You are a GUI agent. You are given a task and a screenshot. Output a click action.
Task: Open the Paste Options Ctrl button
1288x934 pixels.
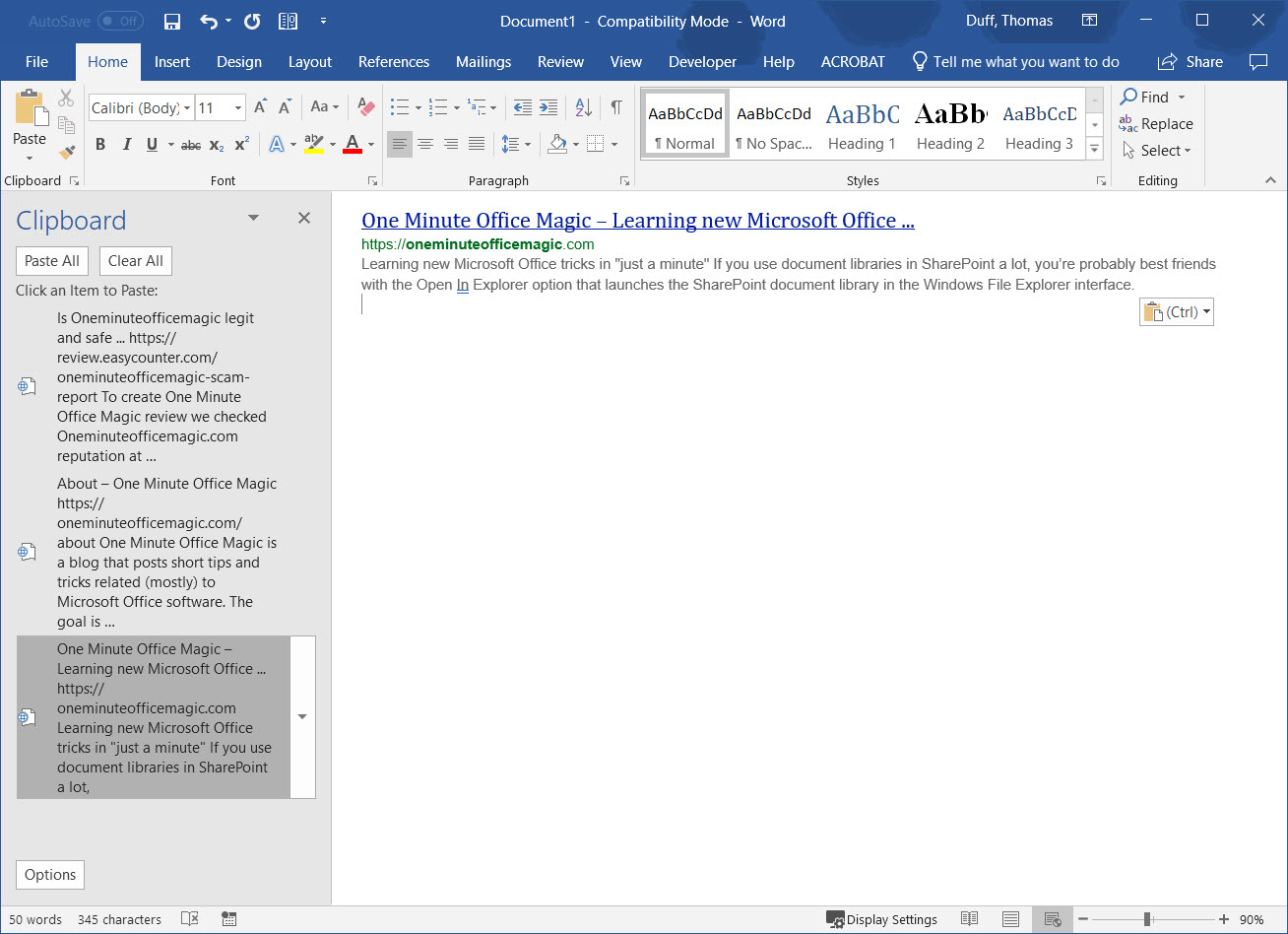coord(1176,311)
